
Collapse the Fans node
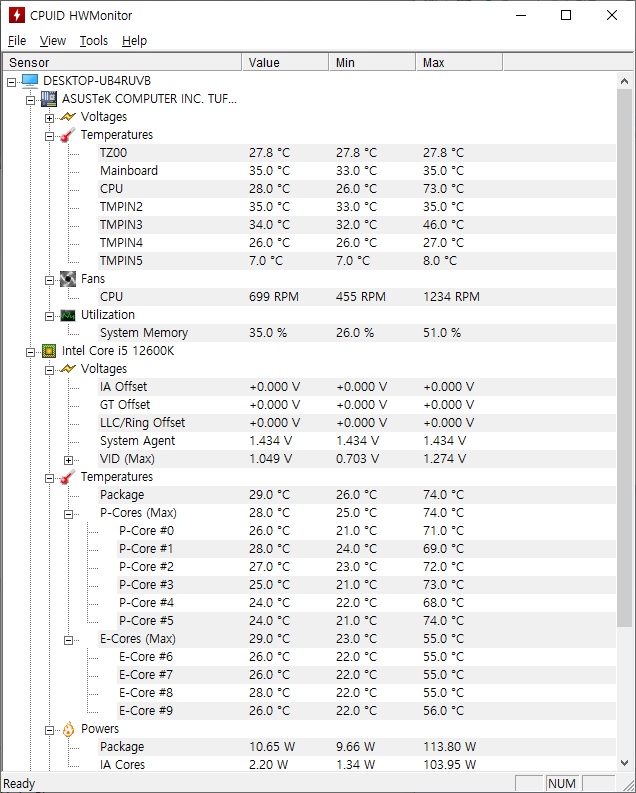click(x=49, y=280)
